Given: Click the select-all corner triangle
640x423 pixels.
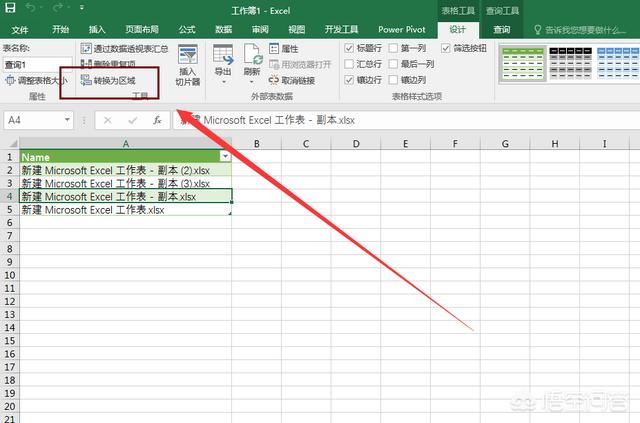Looking at the screenshot, I should pyautogui.click(x=13, y=143).
